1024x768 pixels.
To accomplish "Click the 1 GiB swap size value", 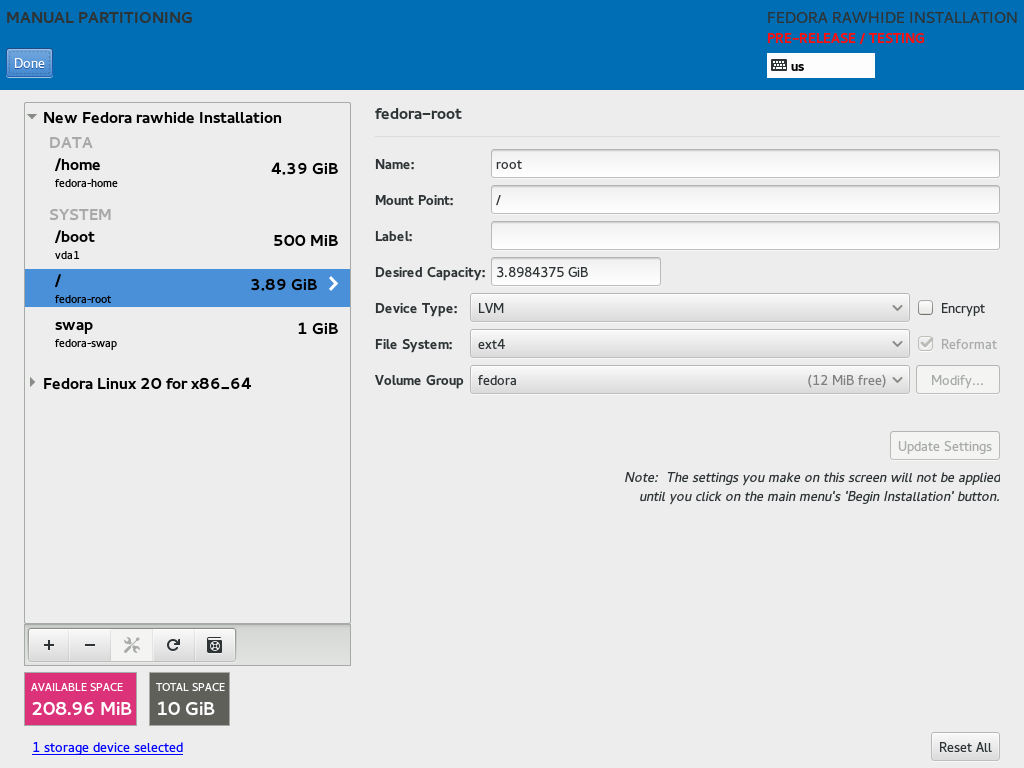I will tap(317, 328).
